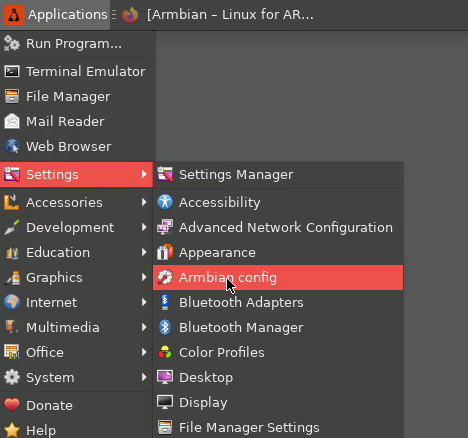Expand the Multimedia submenu arrow
468x438 pixels.
click(144, 327)
